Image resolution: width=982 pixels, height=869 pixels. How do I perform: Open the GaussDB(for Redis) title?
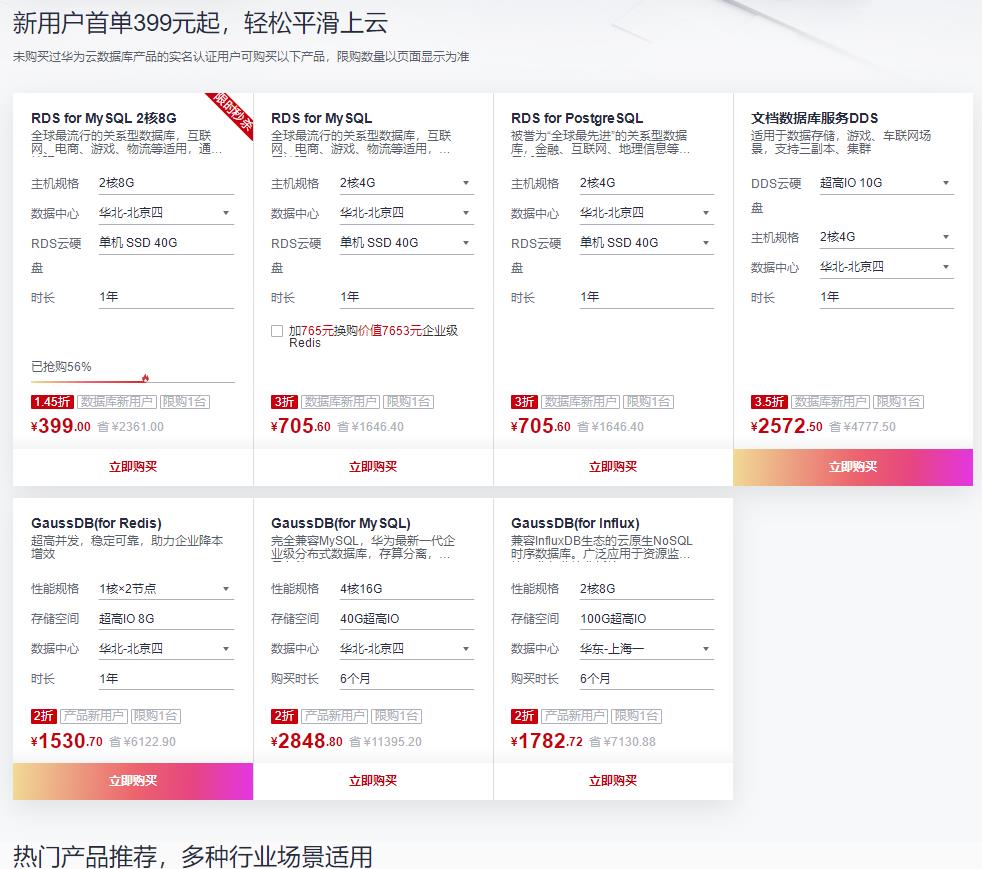96,523
